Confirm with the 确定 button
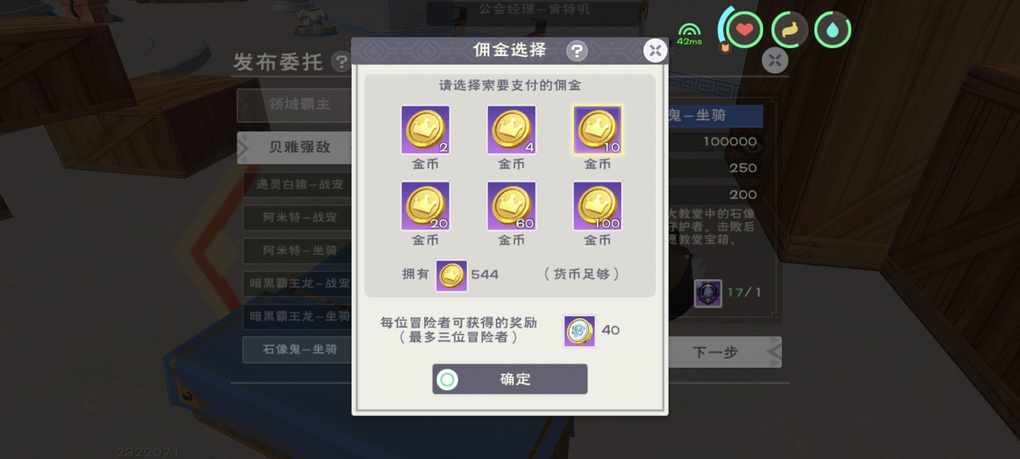Screen dimensions: 1020x459 click(x=510, y=379)
